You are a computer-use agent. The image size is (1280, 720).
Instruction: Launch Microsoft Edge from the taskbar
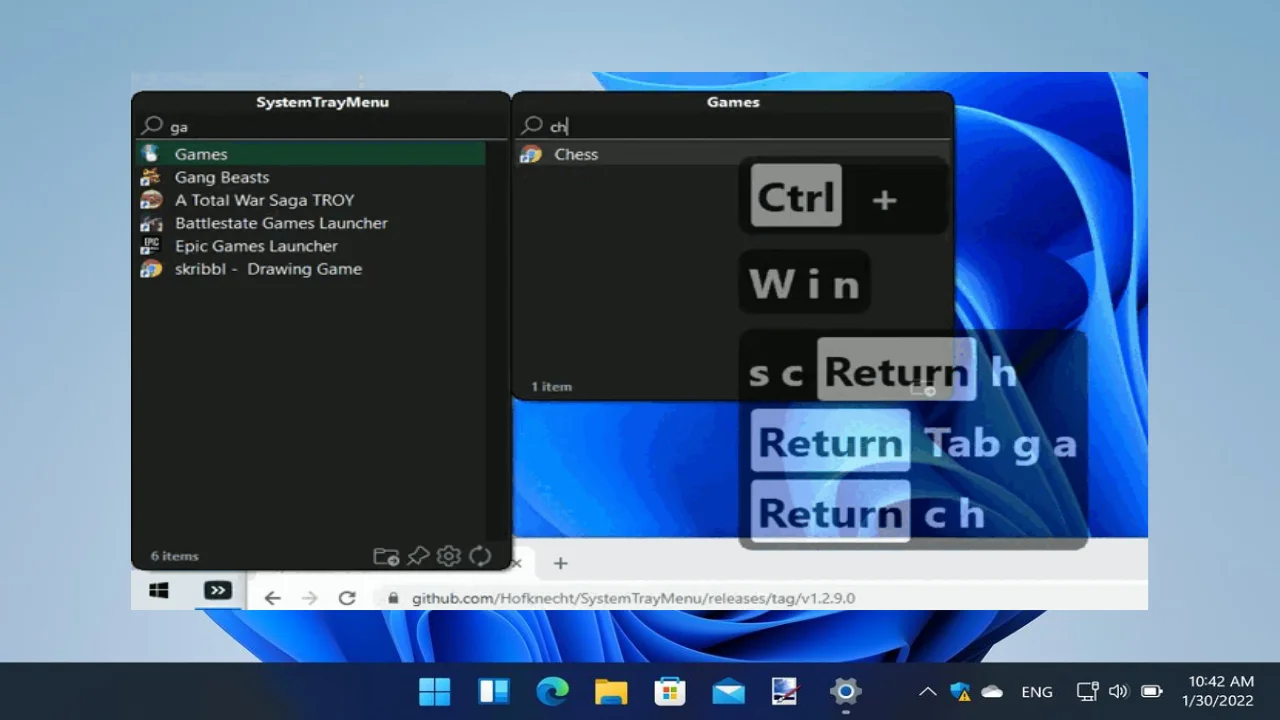(x=552, y=691)
